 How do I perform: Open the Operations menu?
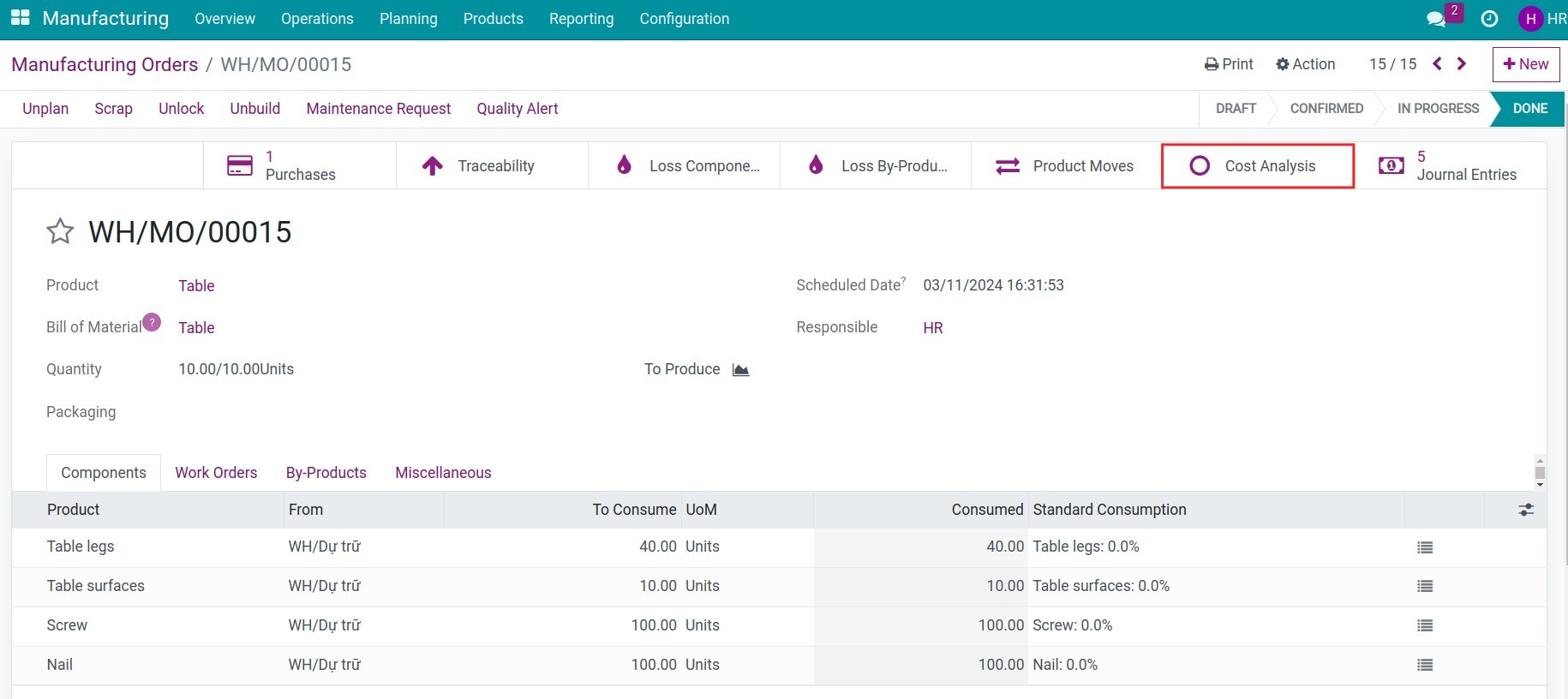[317, 19]
